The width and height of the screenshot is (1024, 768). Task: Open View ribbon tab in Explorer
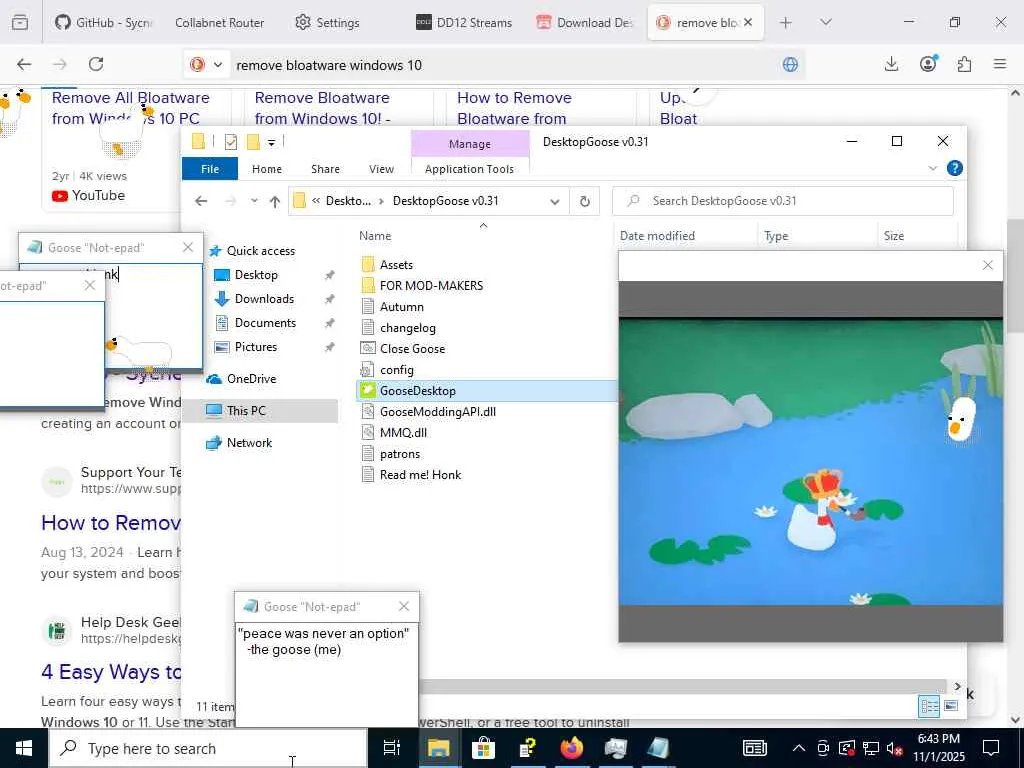(381, 169)
